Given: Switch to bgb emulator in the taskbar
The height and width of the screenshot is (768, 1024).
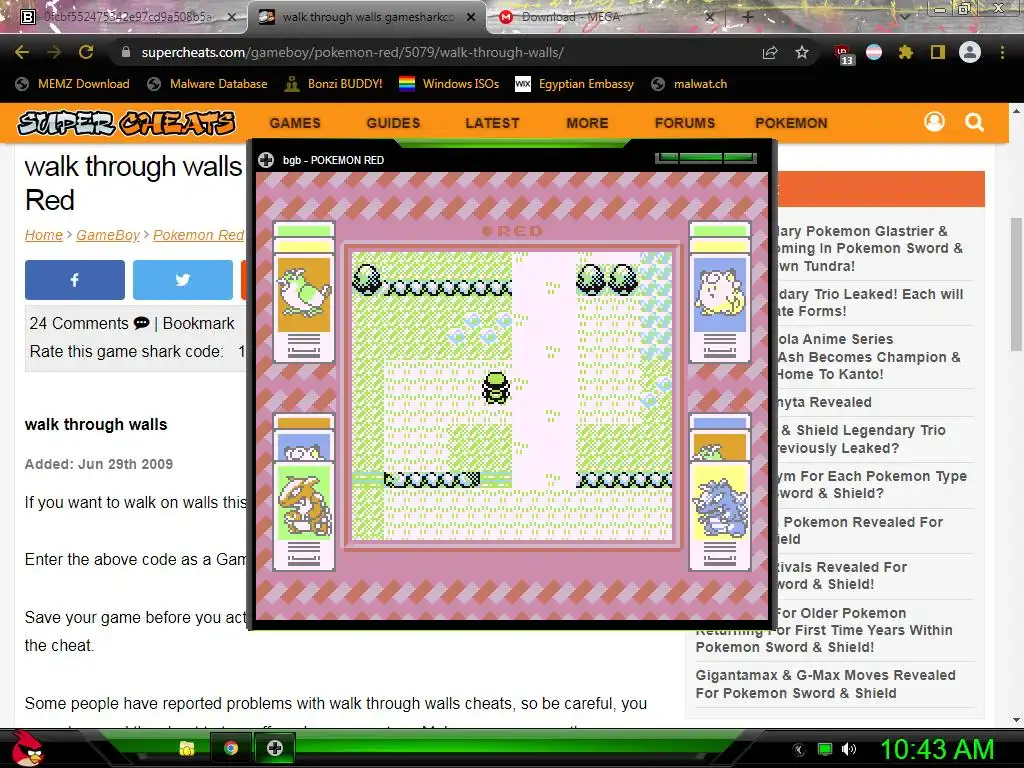Looking at the screenshot, I should (x=275, y=748).
